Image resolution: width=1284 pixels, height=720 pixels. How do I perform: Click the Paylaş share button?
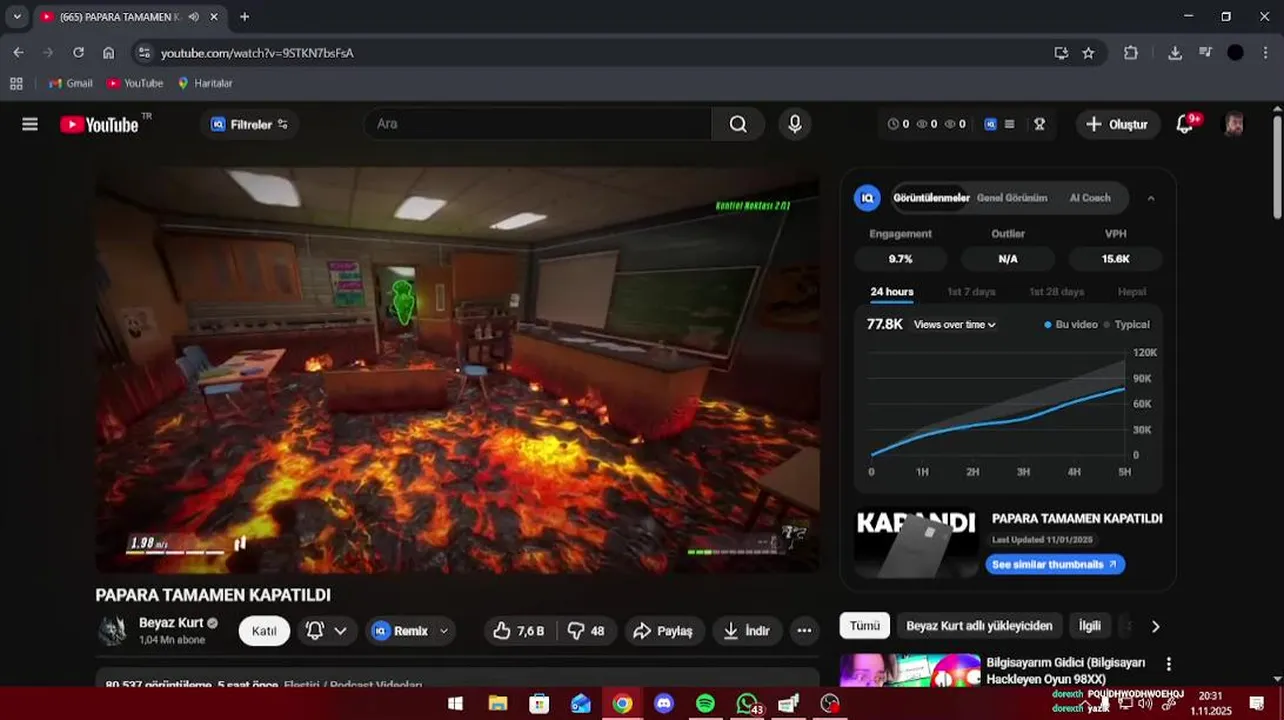click(664, 631)
